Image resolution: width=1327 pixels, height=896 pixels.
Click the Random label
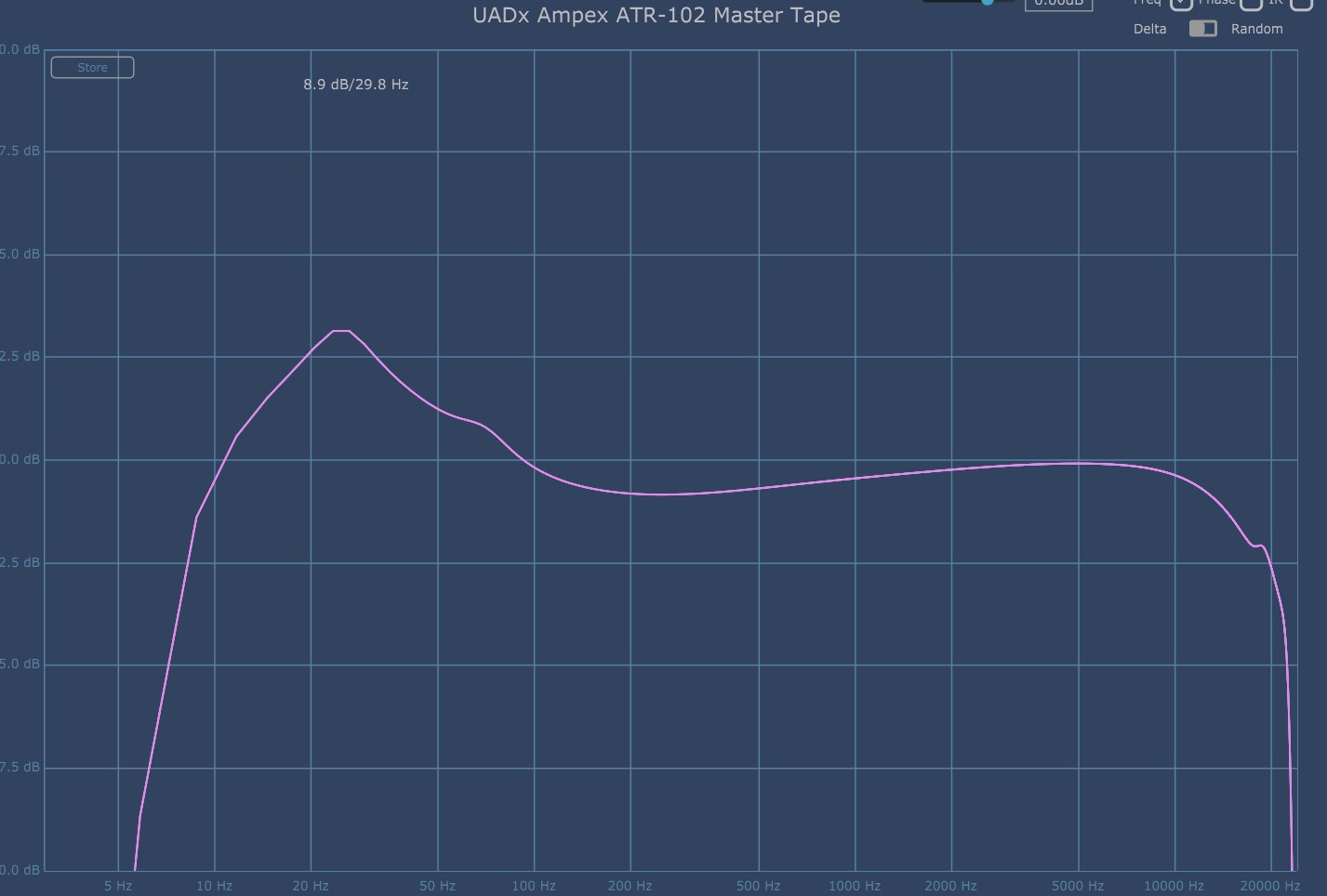click(1256, 29)
